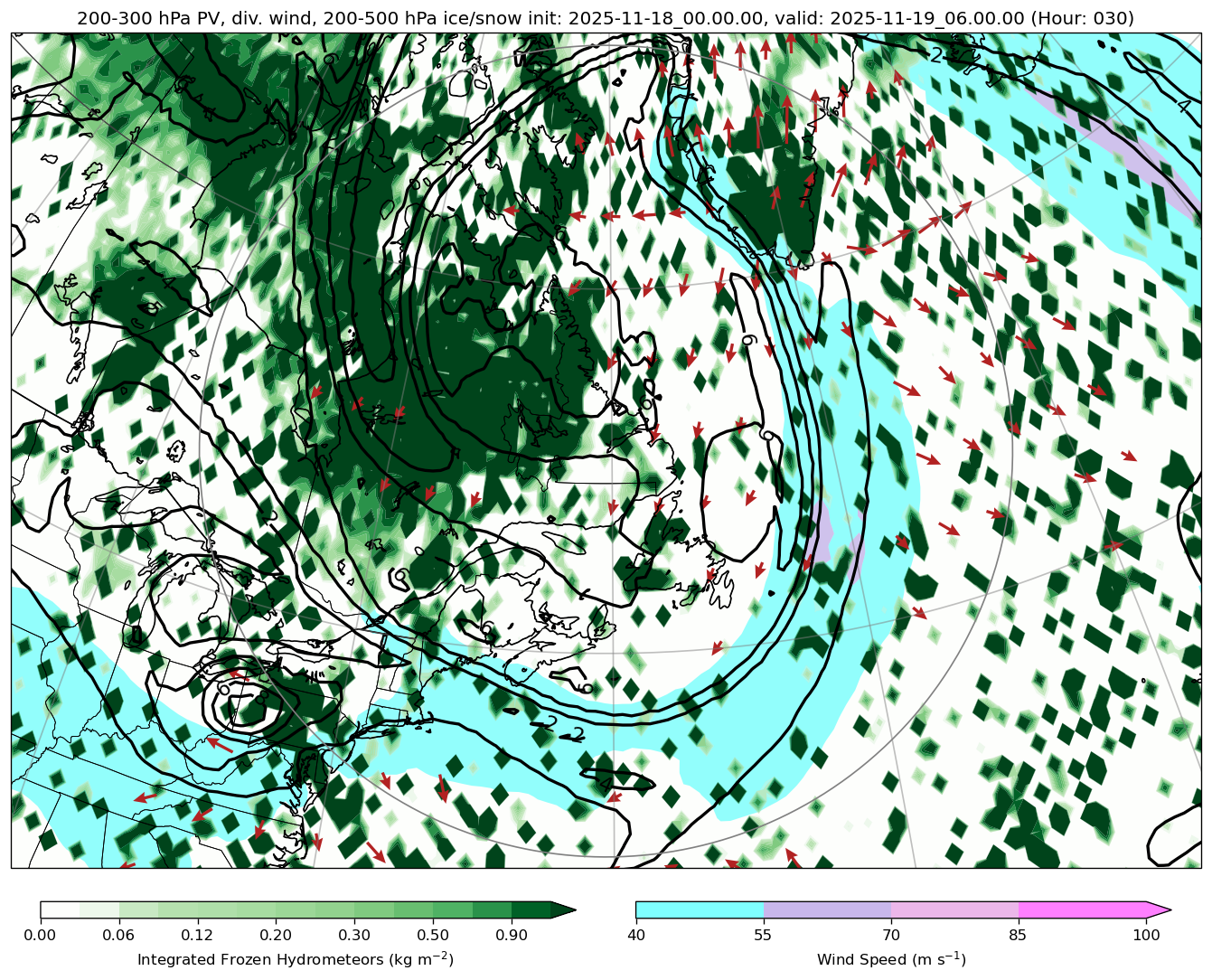Screen dimensions: 1212x980
Task: Click the 0.12 tick label on hydrometeor colorbar
Action: [197, 935]
